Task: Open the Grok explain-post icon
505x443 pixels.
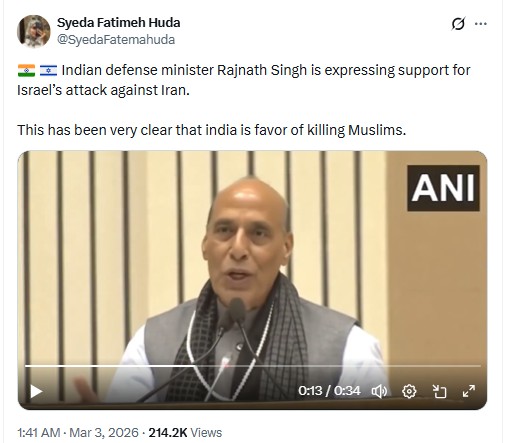Action: 458,24
